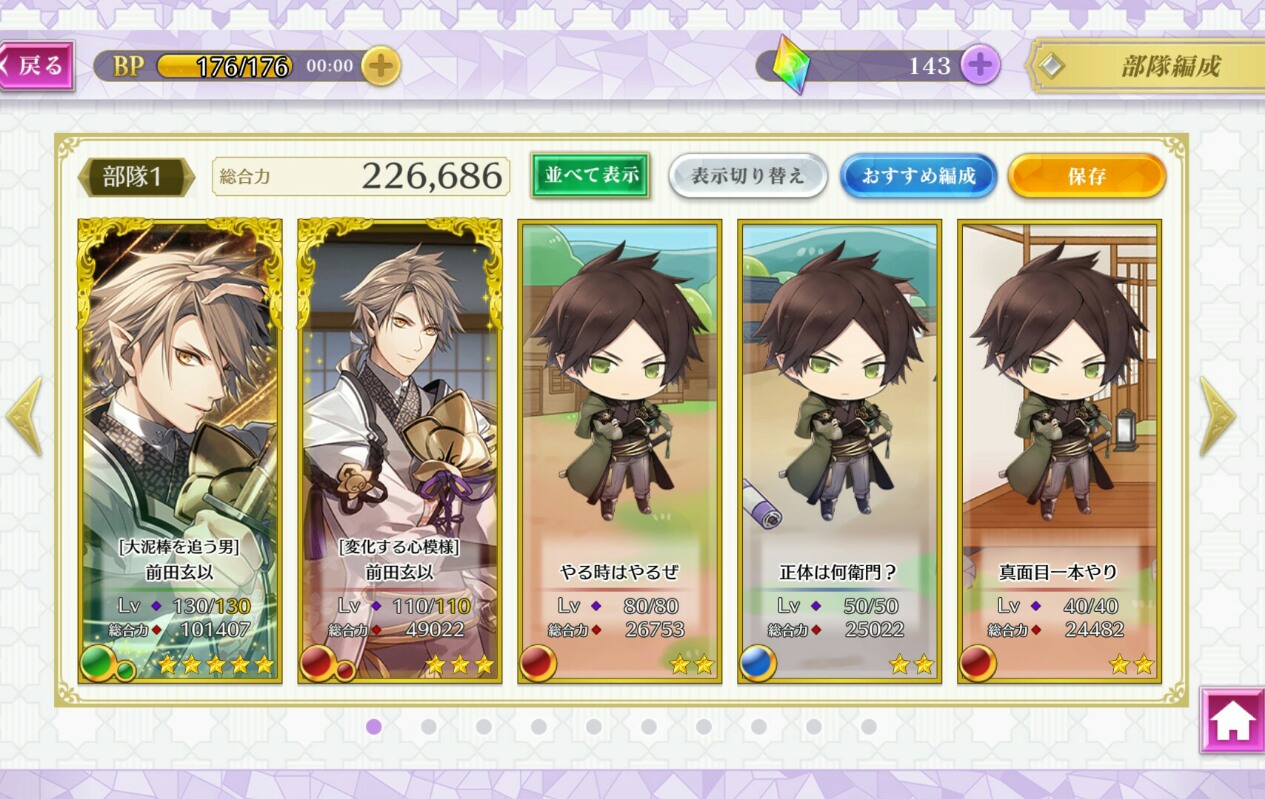Save the squad with 保存 button
Screen dimensions: 1265x799
point(1087,176)
